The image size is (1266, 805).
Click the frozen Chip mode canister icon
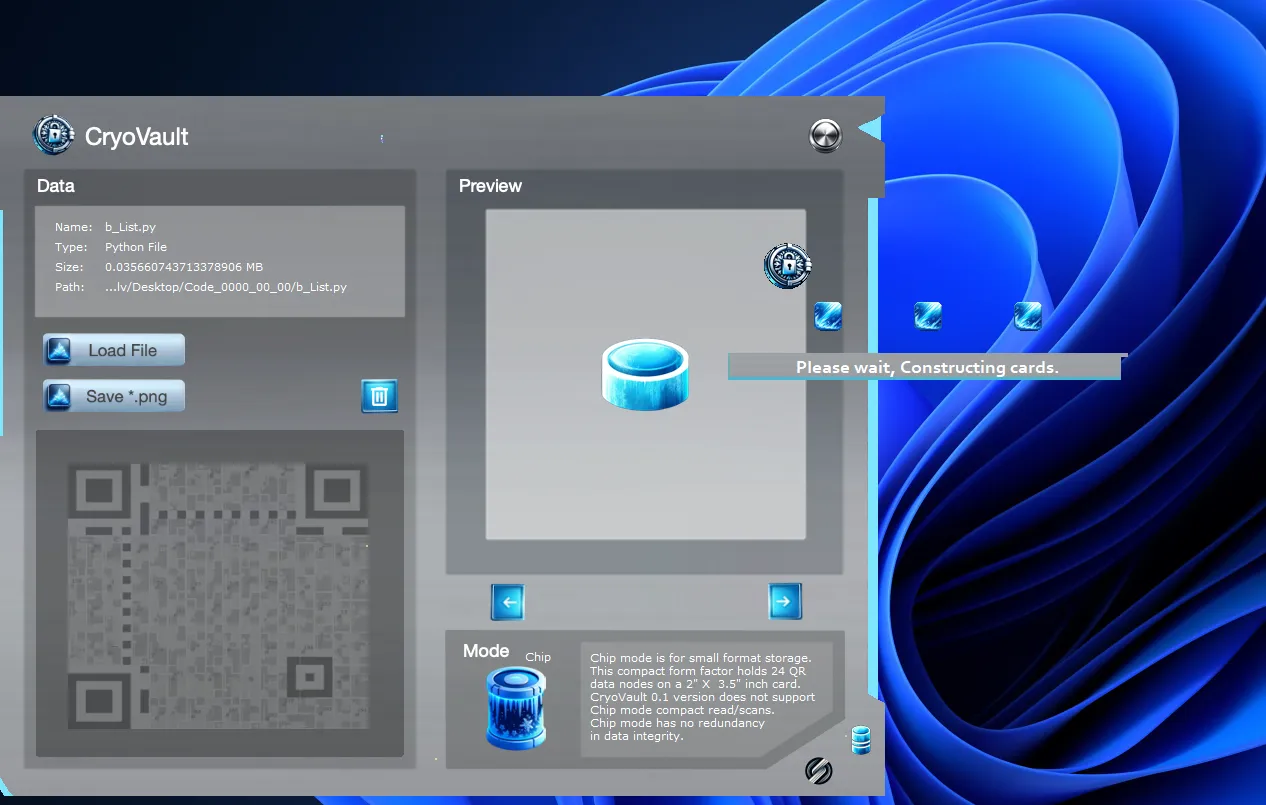tap(516, 708)
